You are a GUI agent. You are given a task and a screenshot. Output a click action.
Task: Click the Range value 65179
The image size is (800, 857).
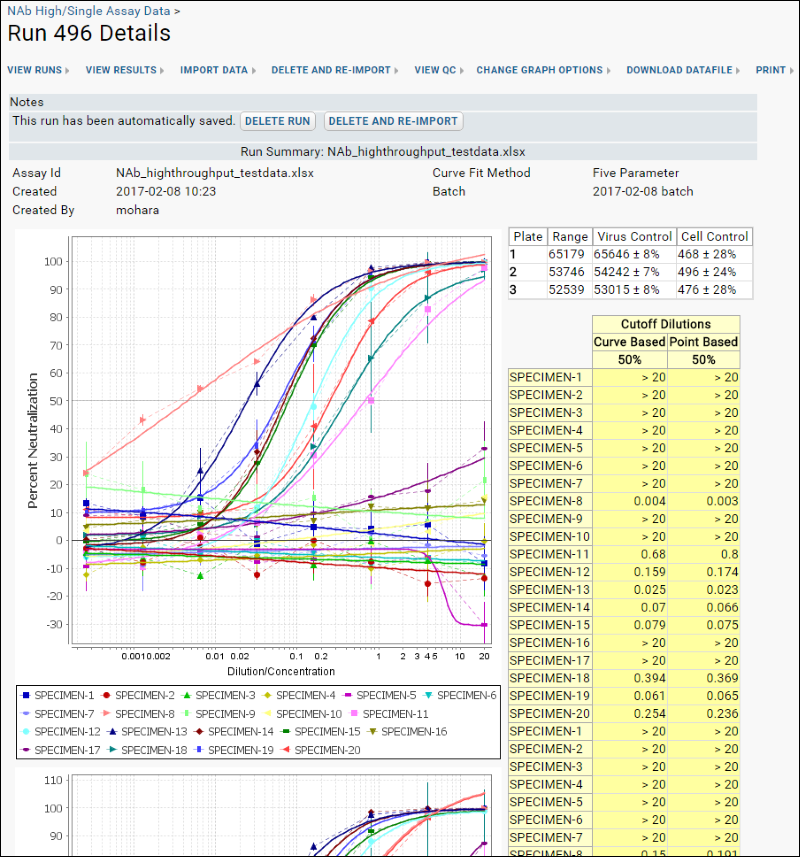click(x=567, y=255)
